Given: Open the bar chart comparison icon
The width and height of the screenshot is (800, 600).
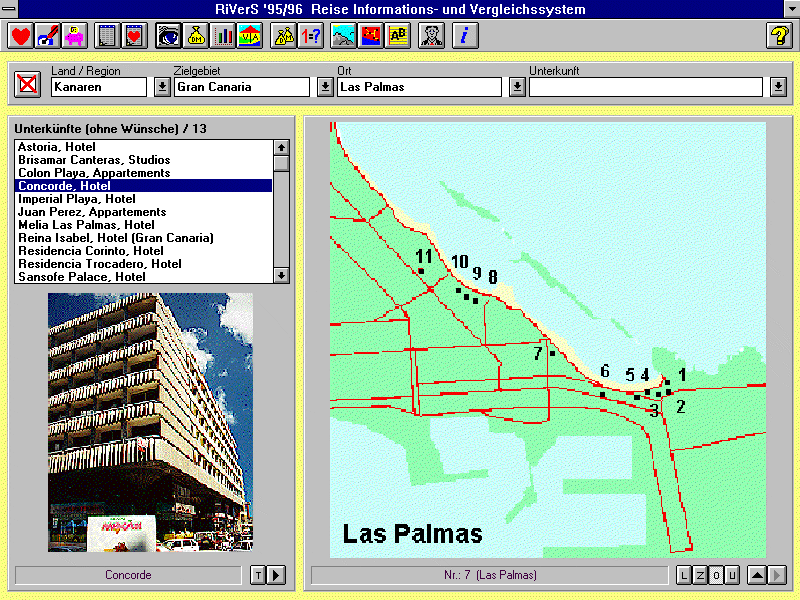Looking at the screenshot, I should [223, 37].
